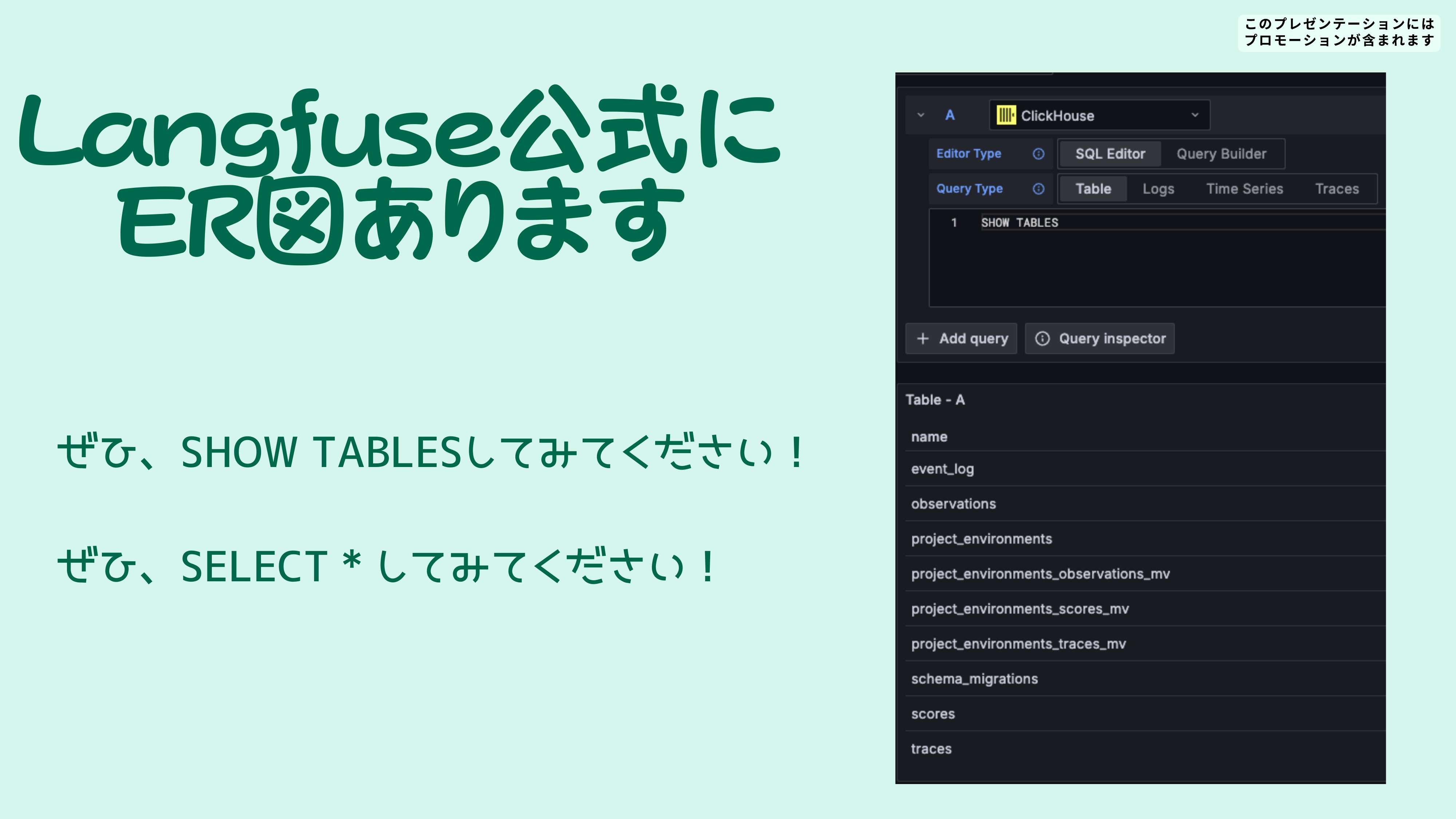The image size is (1456, 819).
Task: Click the Editor Type label
Action: coord(968,154)
